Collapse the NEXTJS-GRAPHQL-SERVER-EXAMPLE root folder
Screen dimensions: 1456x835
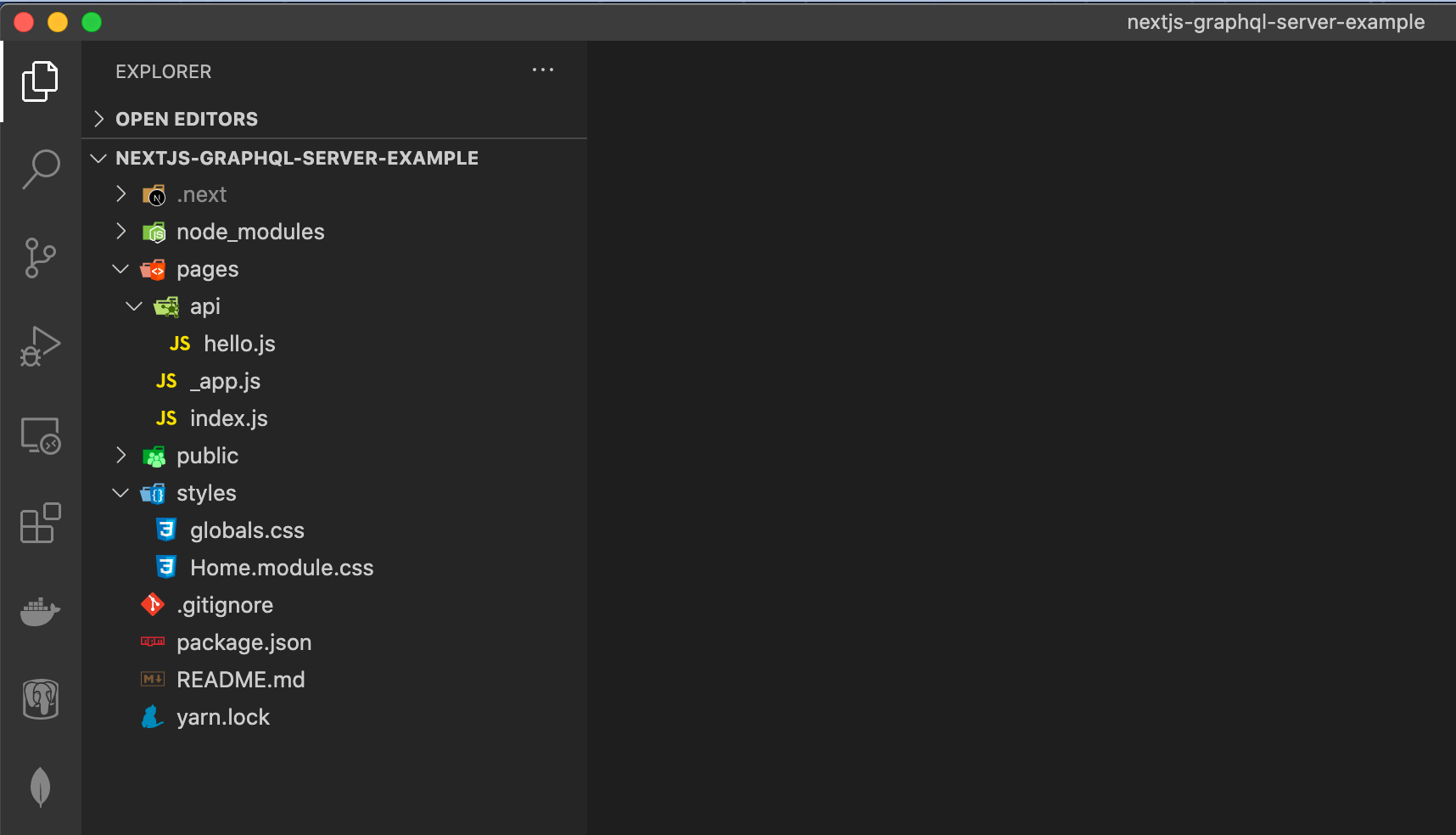[x=296, y=158]
